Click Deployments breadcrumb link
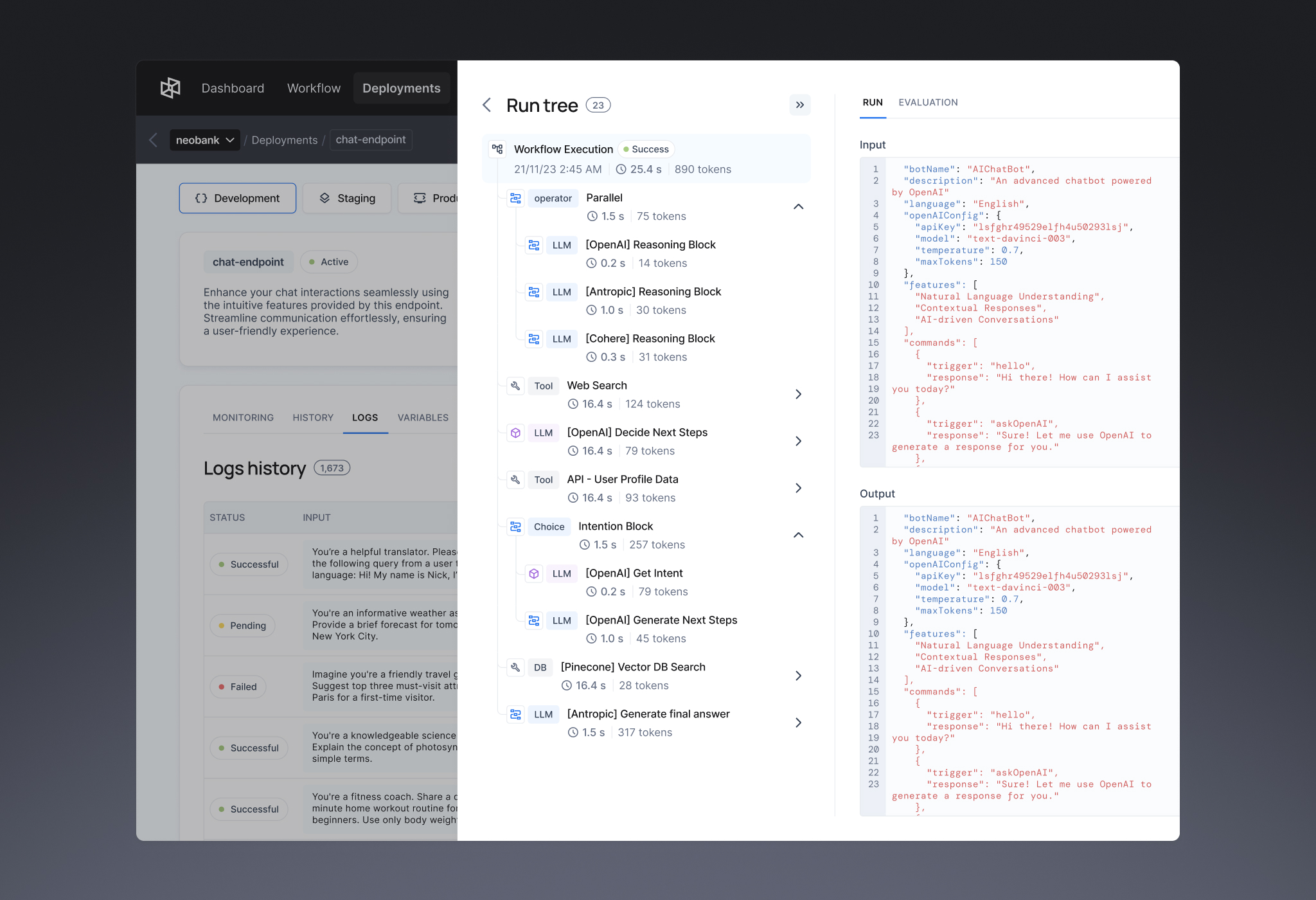The width and height of the screenshot is (1316, 900). coord(284,140)
